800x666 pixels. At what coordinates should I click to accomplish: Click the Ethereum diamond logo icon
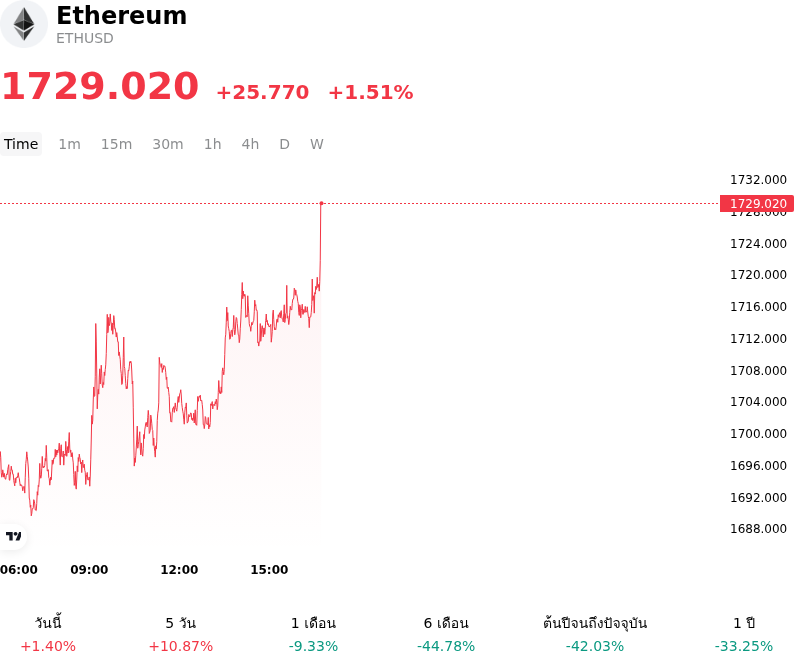pyautogui.click(x=23, y=24)
